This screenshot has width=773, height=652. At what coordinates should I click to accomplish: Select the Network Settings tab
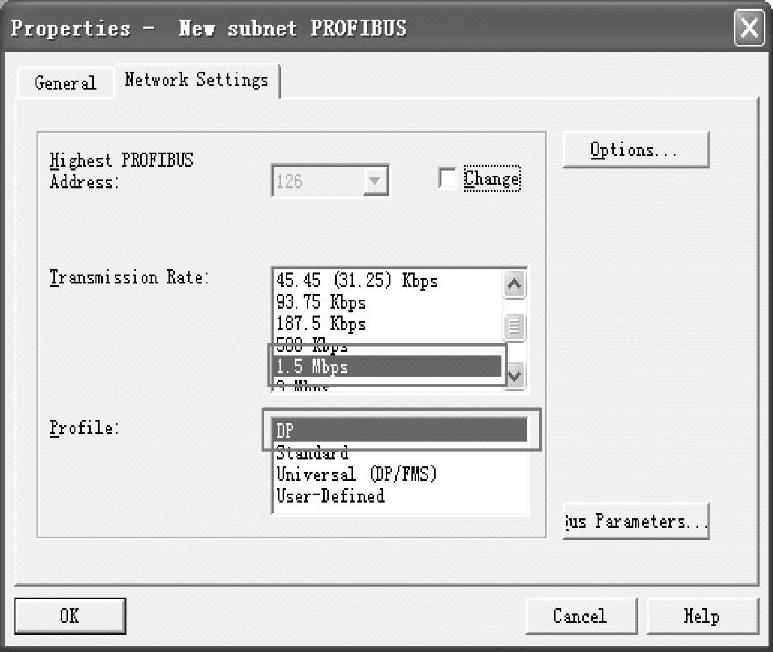click(197, 80)
